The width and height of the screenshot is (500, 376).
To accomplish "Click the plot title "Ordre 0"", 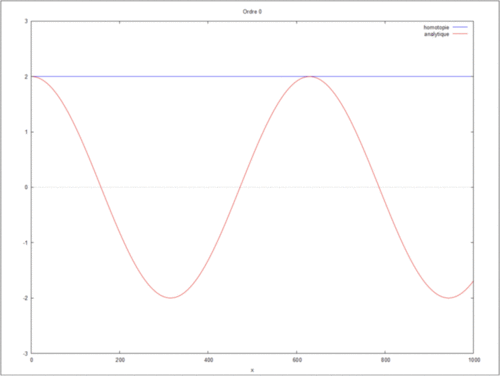I will click(252, 12).
